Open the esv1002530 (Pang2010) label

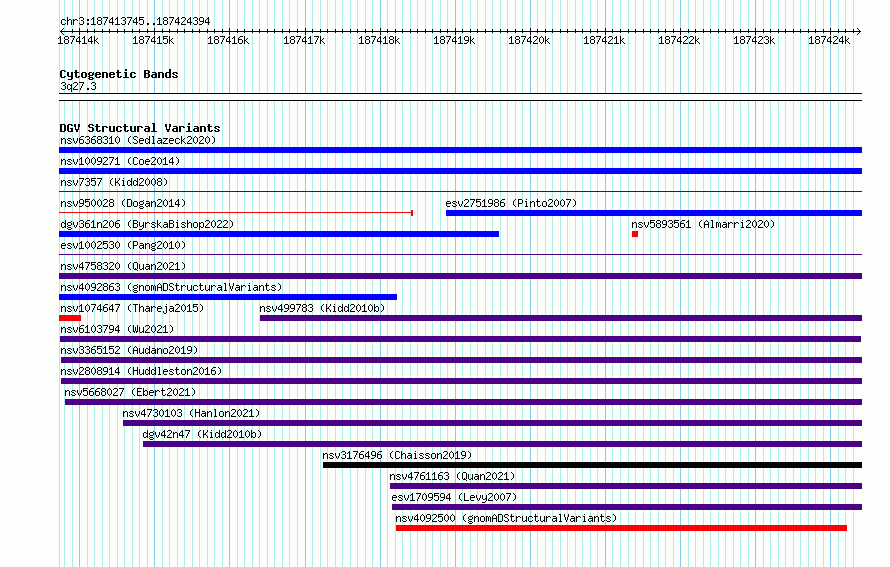tap(123, 245)
